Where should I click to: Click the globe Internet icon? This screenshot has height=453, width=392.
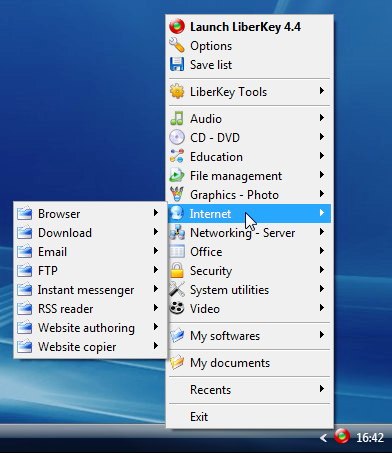177,213
